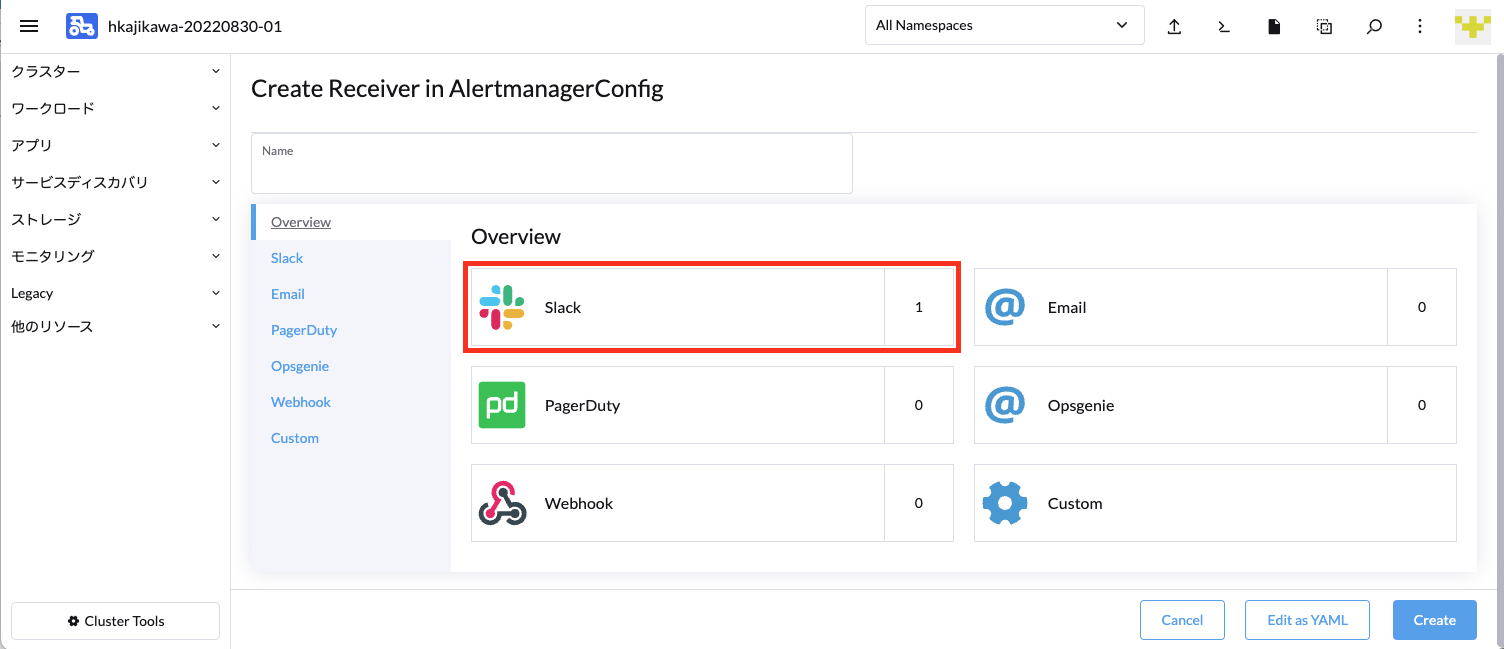Screen dimensions: 1504x649
Task: Click the Slack card count of 1
Action: pos(919,307)
